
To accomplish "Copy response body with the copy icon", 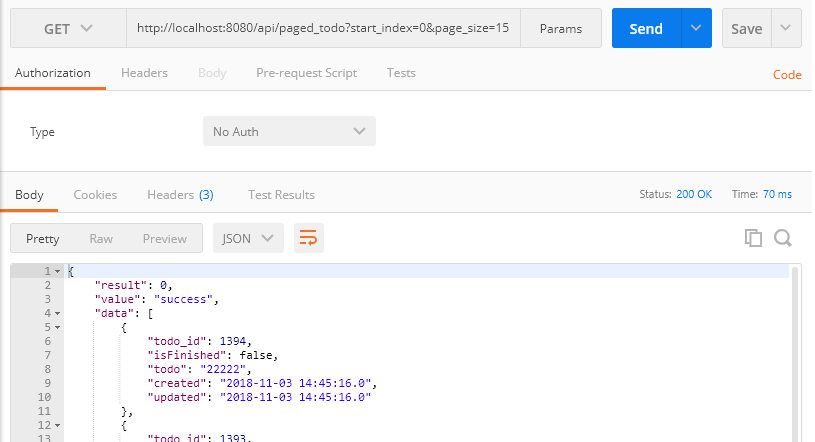I will 753,238.
